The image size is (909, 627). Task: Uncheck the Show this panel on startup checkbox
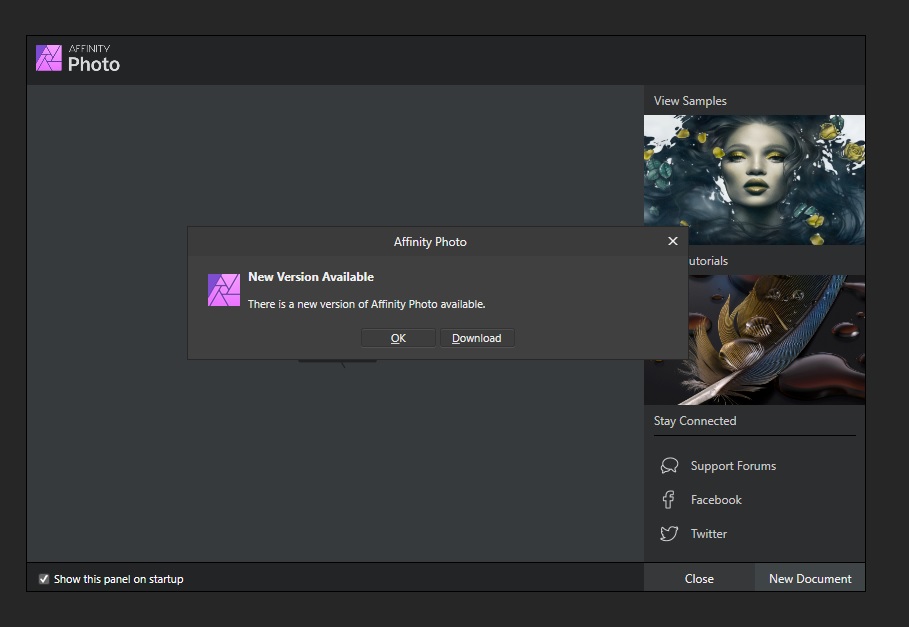[44, 579]
